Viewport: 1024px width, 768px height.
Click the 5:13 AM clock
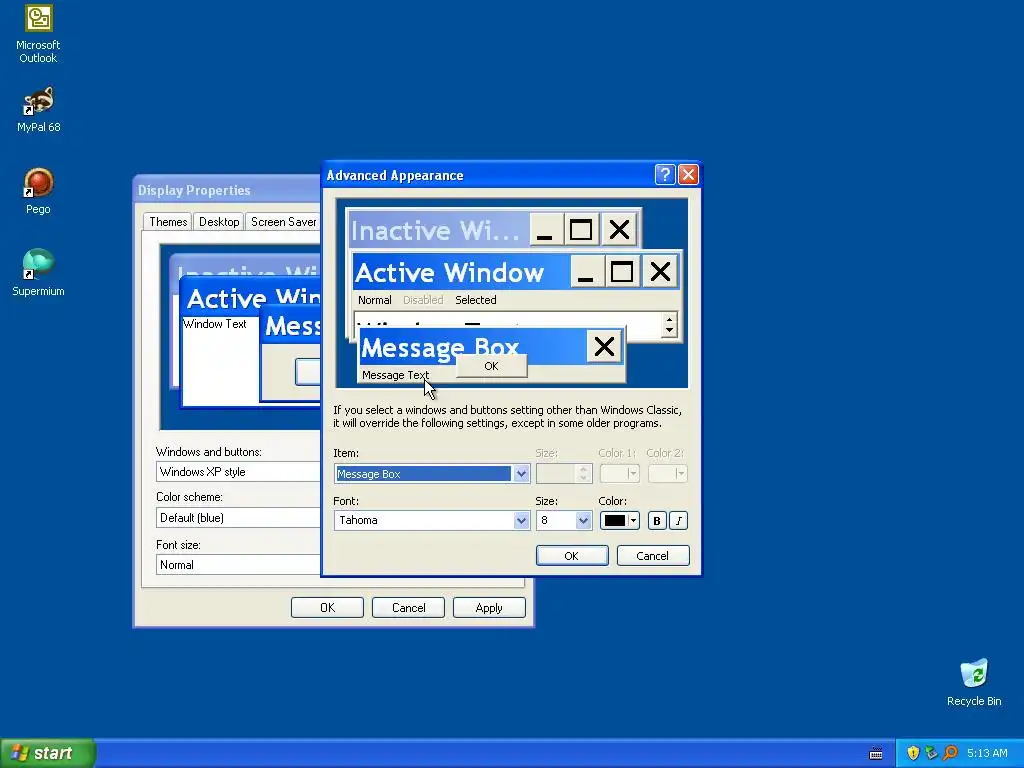click(x=987, y=753)
